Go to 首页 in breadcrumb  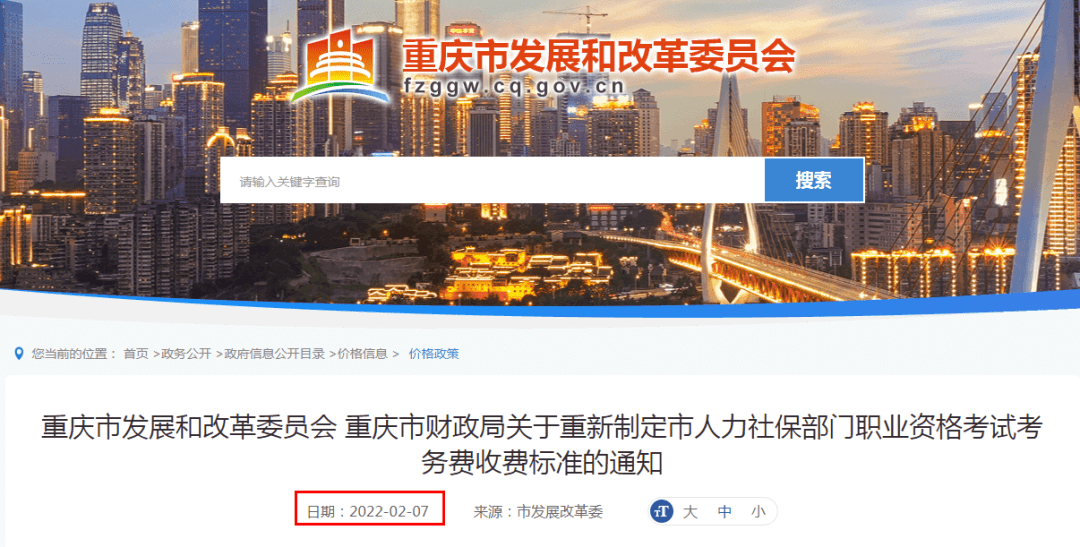pos(136,354)
